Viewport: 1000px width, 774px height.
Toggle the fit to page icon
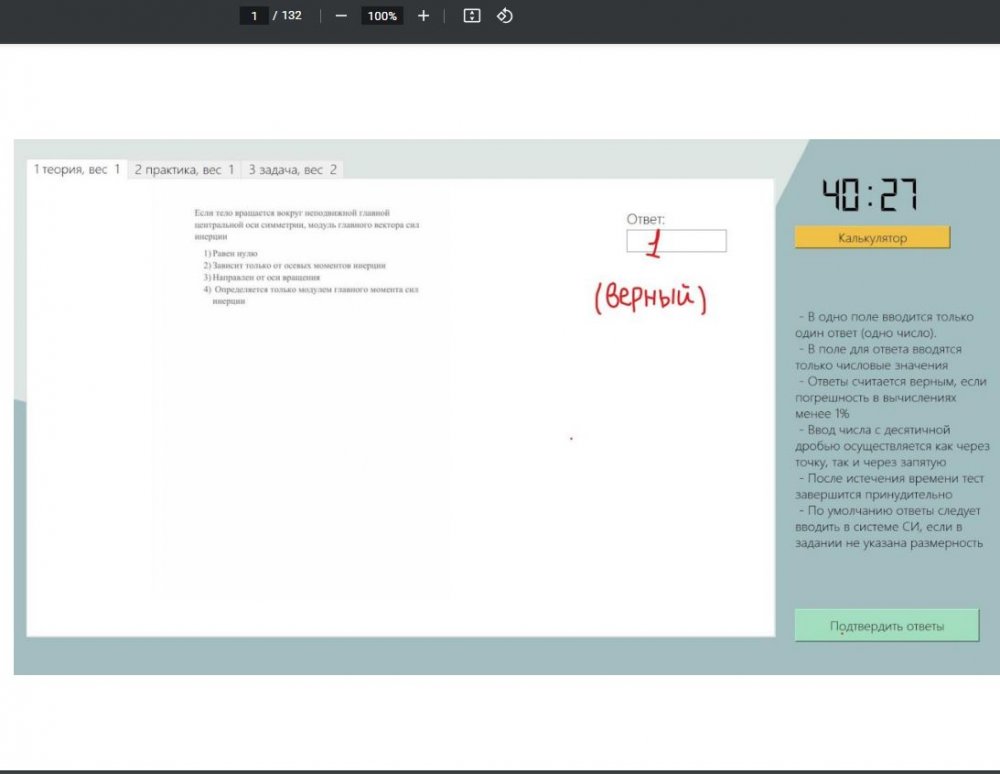pyautogui.click(x=472, y=16)
